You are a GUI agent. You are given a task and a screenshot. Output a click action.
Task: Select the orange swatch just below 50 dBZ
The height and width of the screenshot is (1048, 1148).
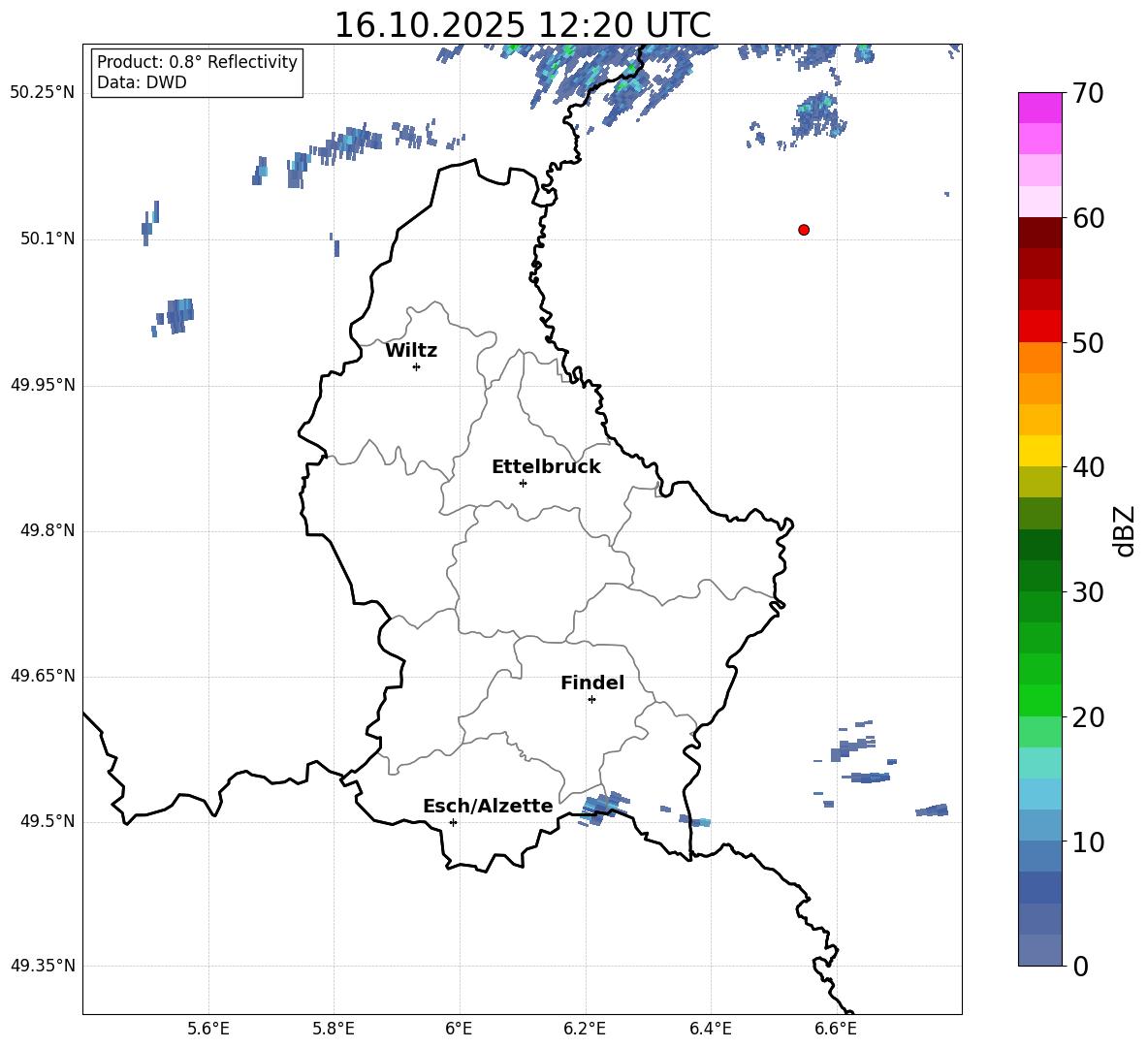1040,358
